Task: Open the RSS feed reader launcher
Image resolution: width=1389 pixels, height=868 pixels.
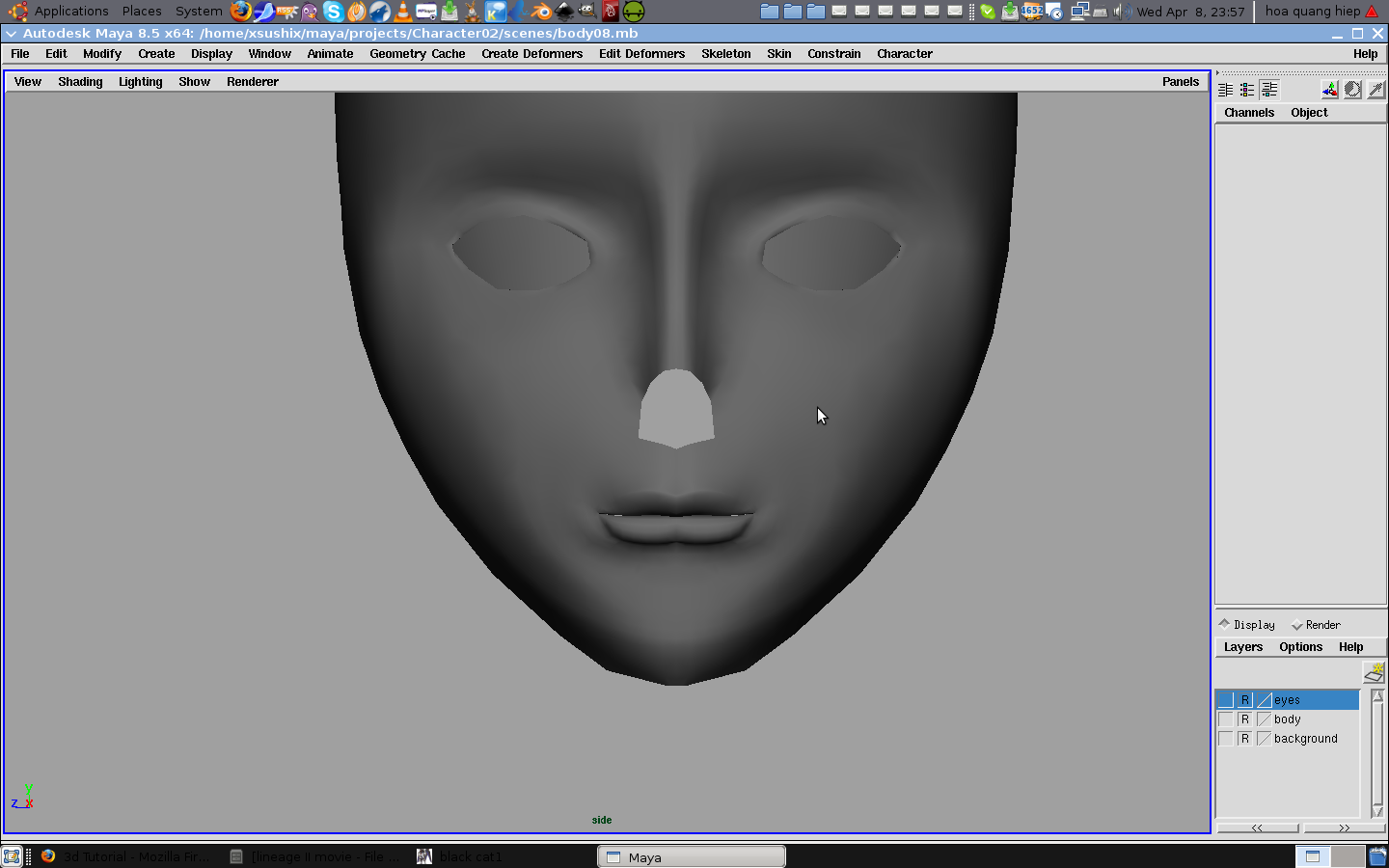Action: (x=286, y=12)
